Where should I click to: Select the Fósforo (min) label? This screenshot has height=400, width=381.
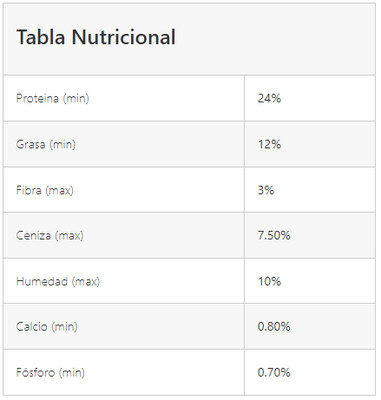pyautogui.click(x=50, y=372)
